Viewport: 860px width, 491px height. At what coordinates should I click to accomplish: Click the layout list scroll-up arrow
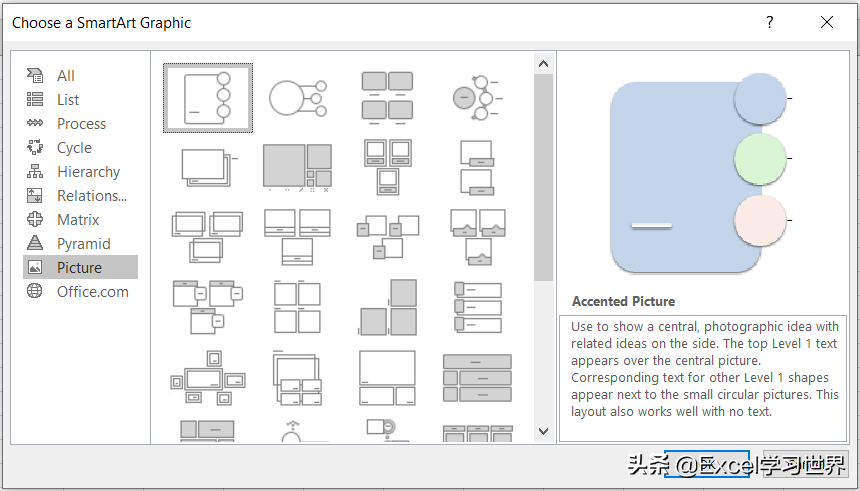pos(544,64)
